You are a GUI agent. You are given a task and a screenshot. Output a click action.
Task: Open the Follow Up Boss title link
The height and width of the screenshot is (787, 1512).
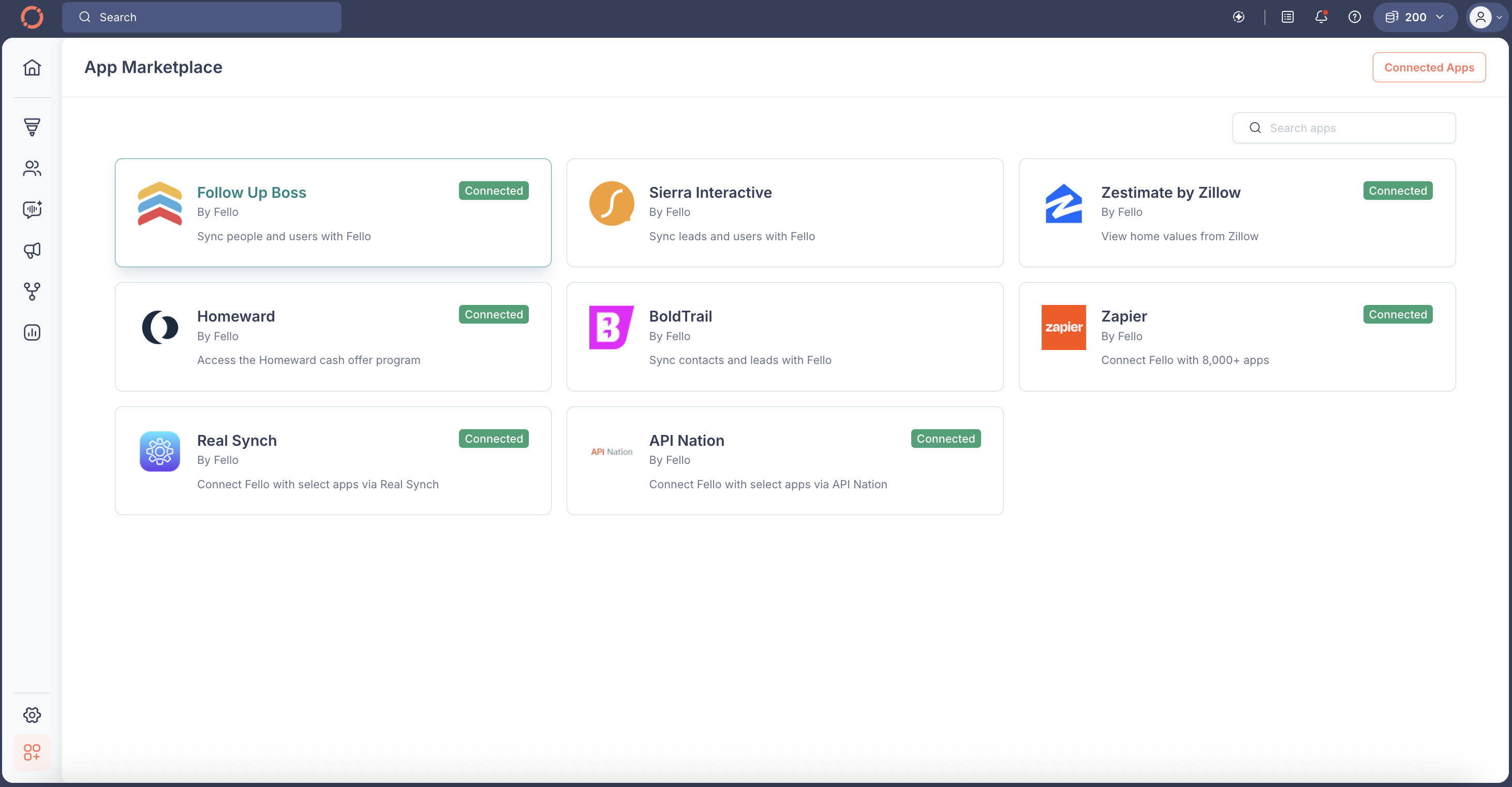pos(252,192)
